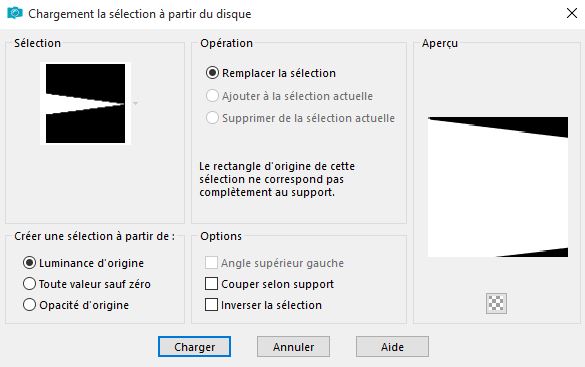This screenshot has height=367, width=585.
Task: Enable Couper selon support checkbox
Action: click(x=211, y=283)
